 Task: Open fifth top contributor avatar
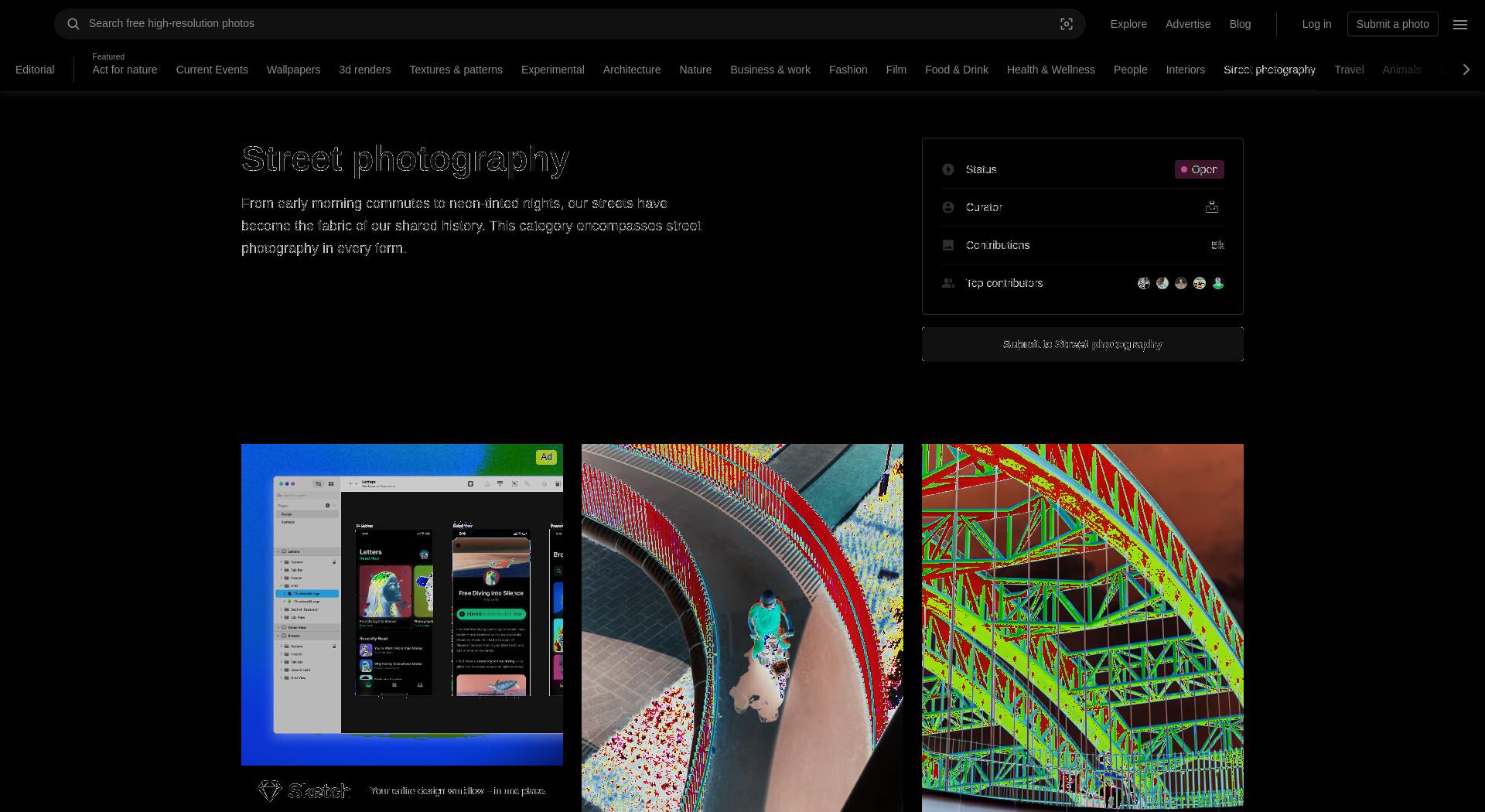[x=1218, y=283]
